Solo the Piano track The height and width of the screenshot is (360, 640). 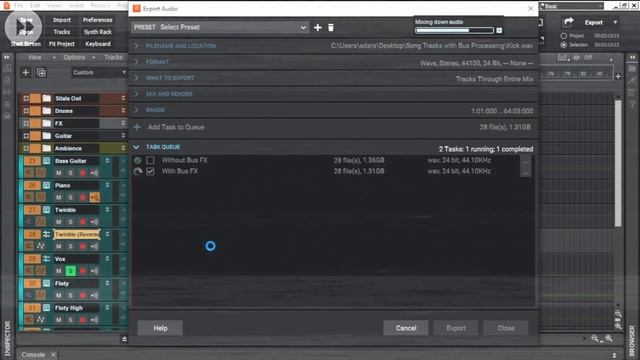[71, 198]
